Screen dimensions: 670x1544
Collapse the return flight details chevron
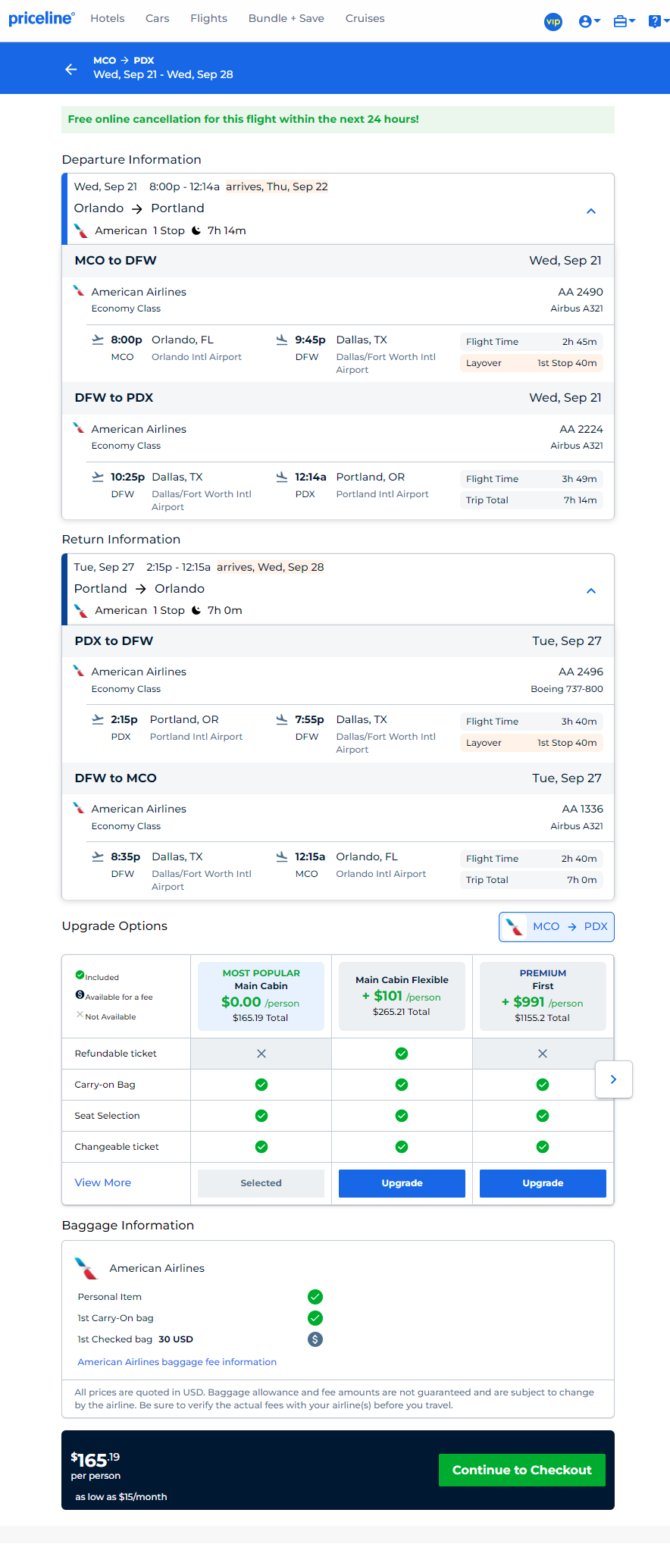(591, 591)
